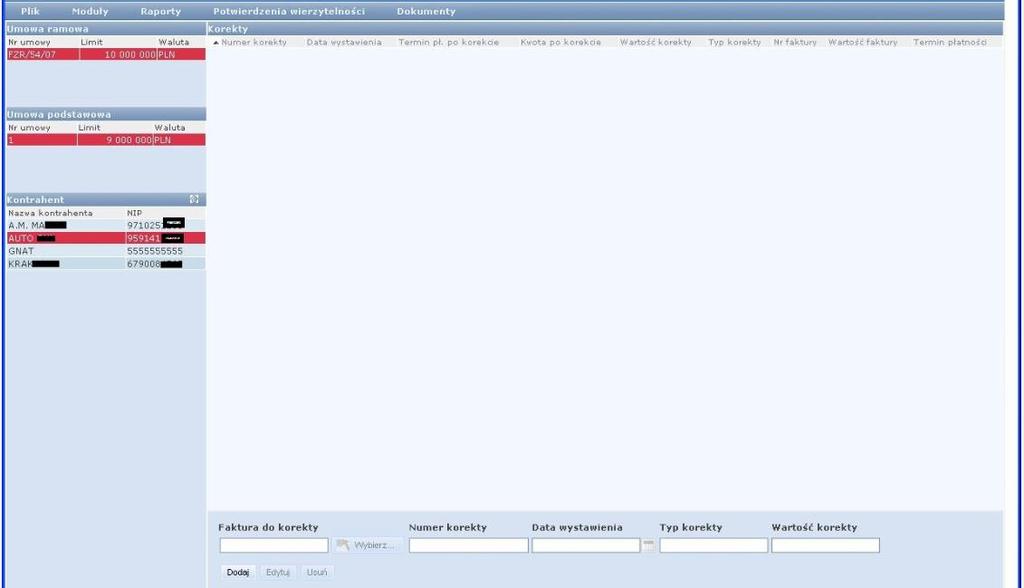The width and height of the screenshot is (1024, 588).
Task: Open the Dokumenty menu
Action: [426, 11]
